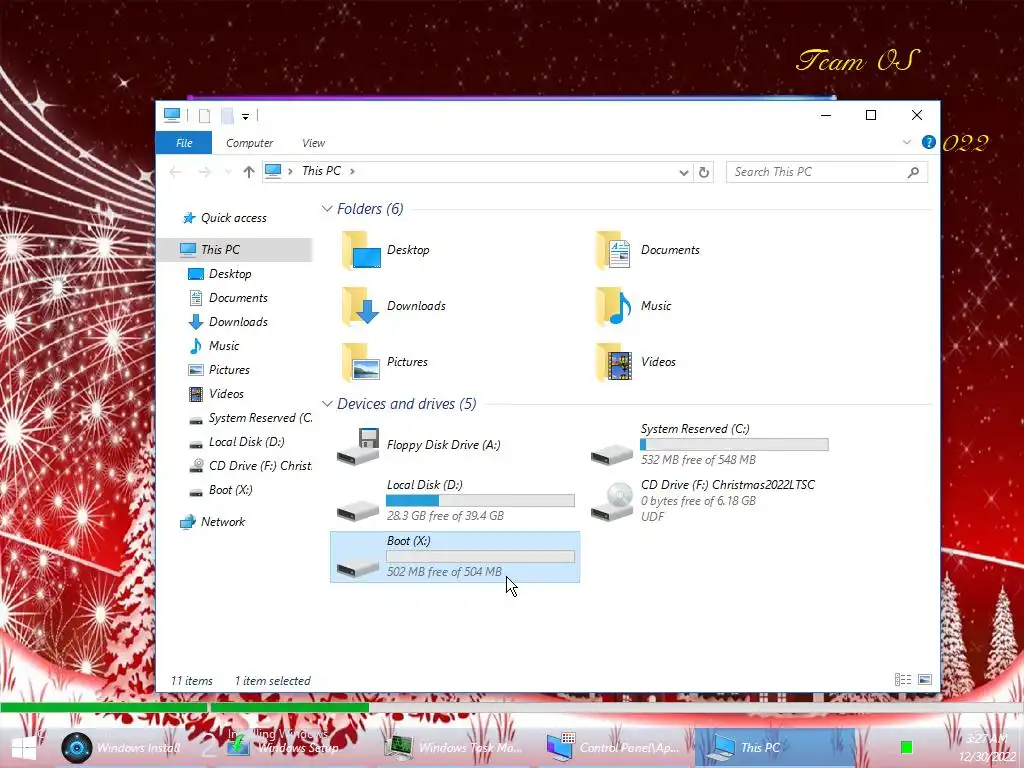This screenshot has width=1024, height=768.
Task: Open the View ribbon tab
Action: 313,143
